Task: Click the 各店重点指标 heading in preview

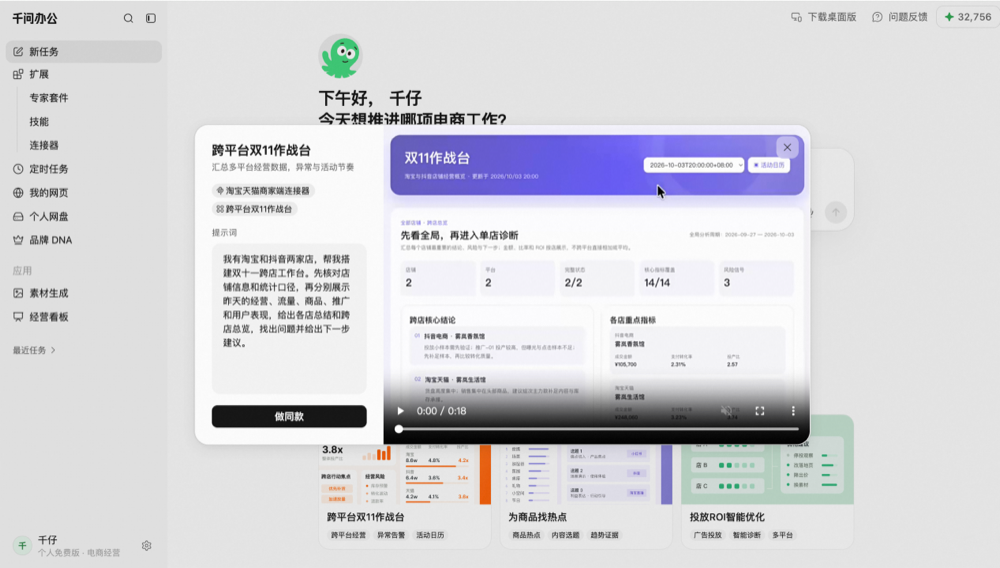Action: 633,320
